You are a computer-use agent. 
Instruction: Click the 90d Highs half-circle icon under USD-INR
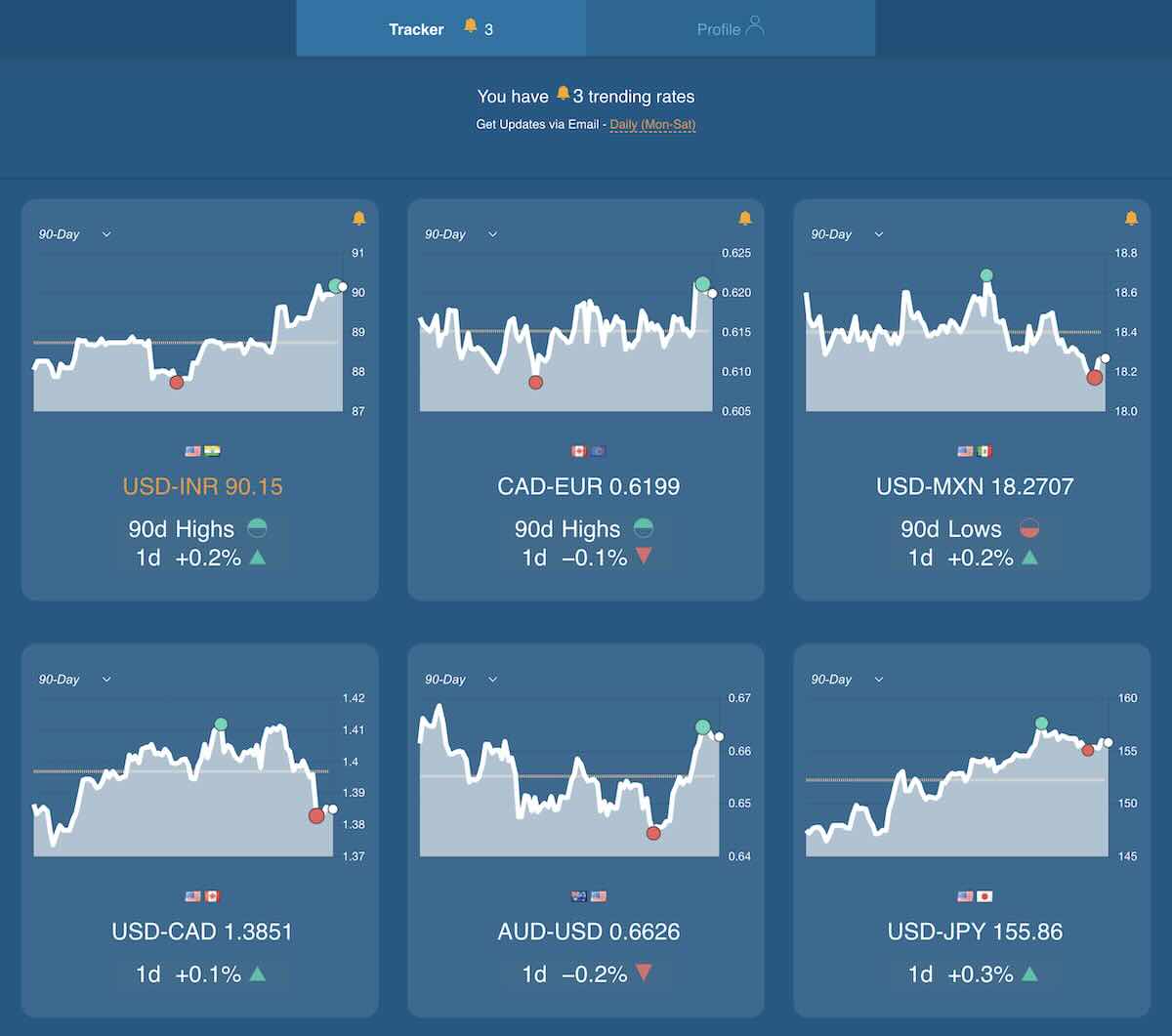257,528
